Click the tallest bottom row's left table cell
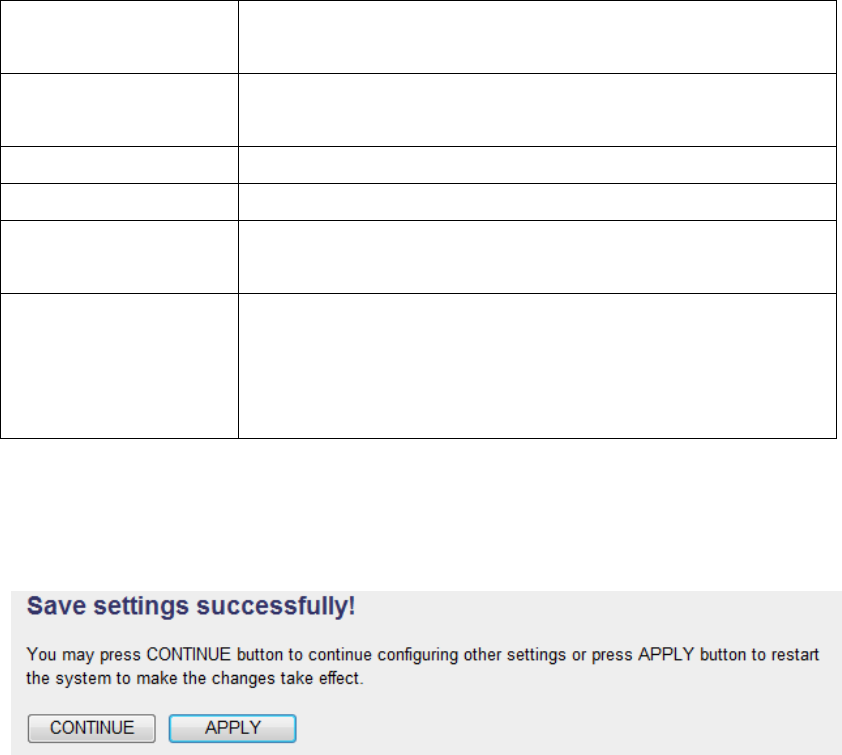This screenshot has width=842, height=755. (x=120, y=366)
